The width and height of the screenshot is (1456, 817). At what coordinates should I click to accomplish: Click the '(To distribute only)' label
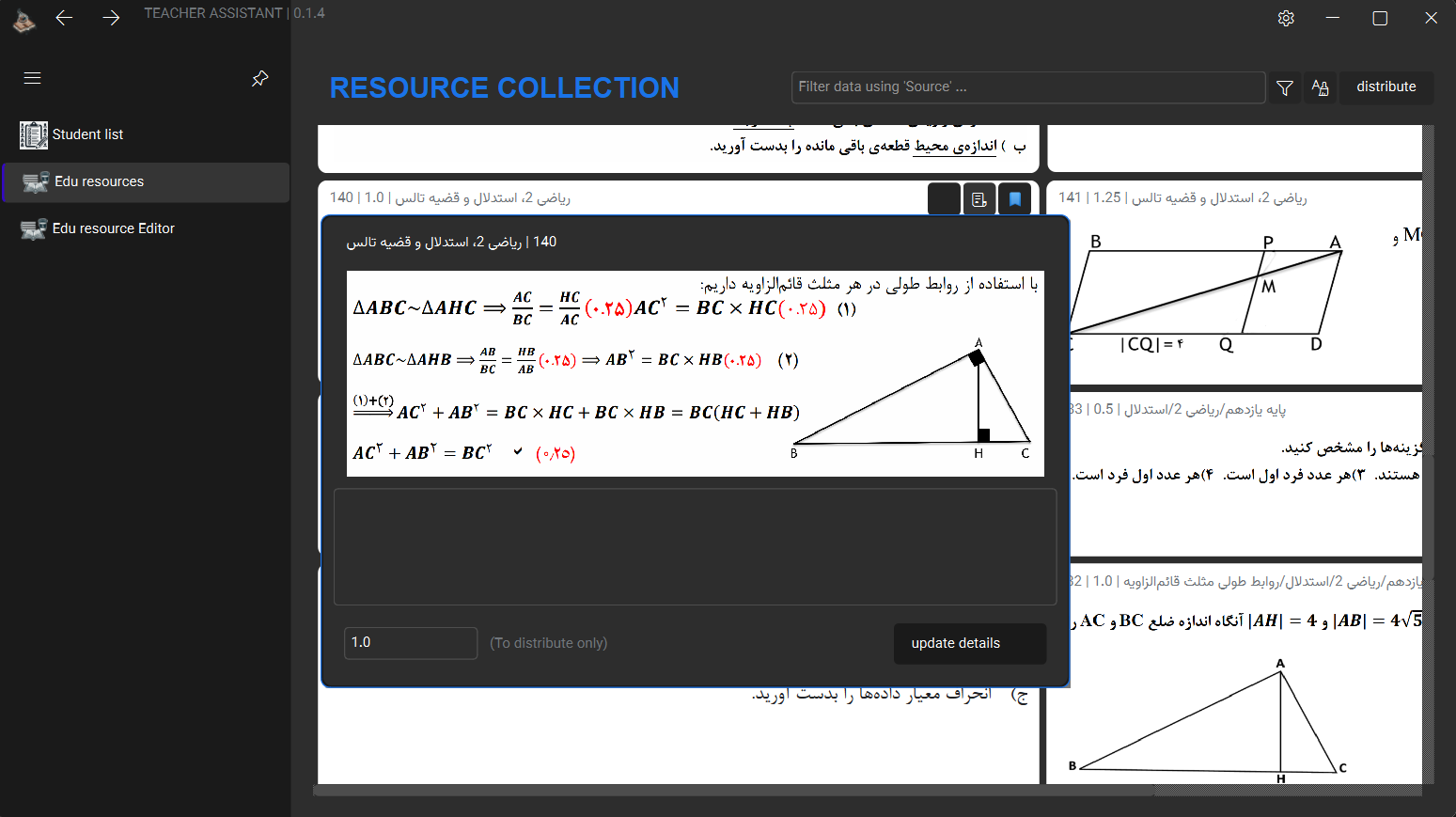[x=549, y=643]
